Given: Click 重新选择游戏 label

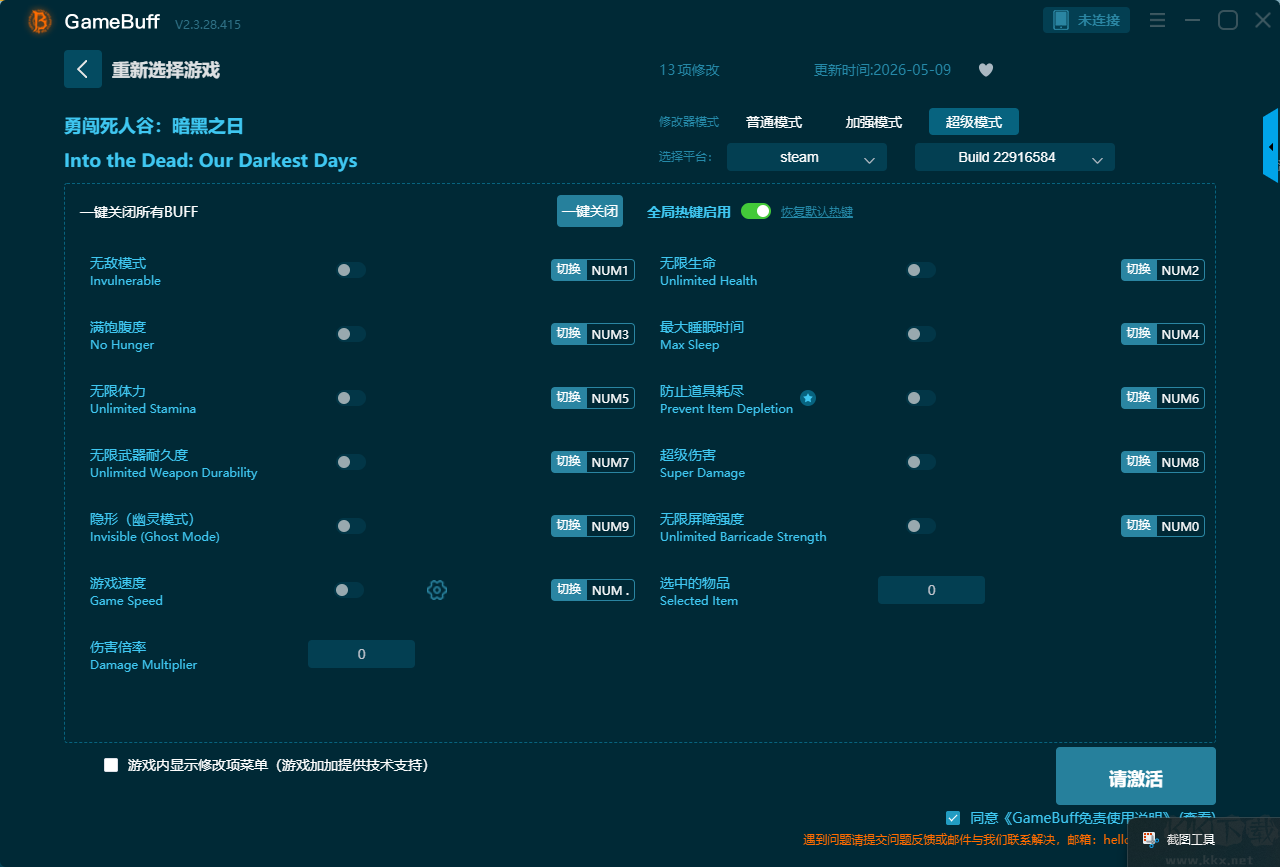Looking at the screenshot, I should 166,70.
